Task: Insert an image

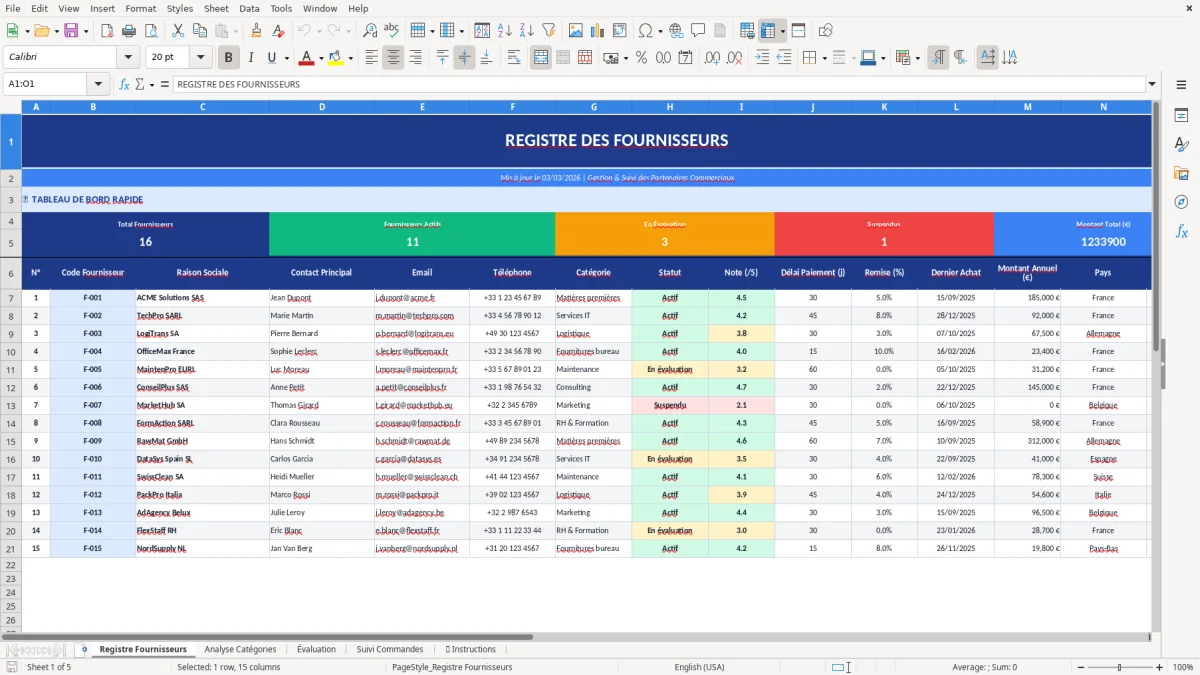Action: (x=576, y=31)
